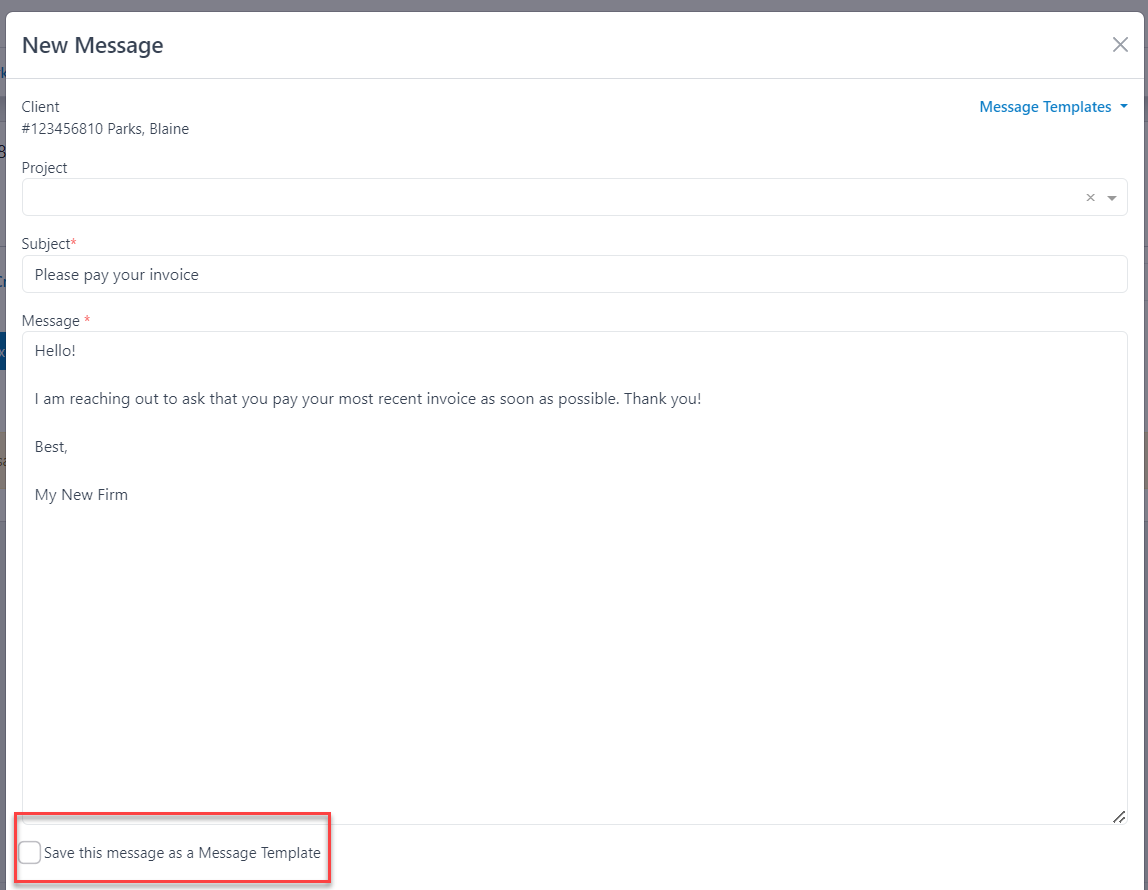The width and height of the screenshot is (1148, 890).
Task: Click the Client label text
Action: pos(40,106)
